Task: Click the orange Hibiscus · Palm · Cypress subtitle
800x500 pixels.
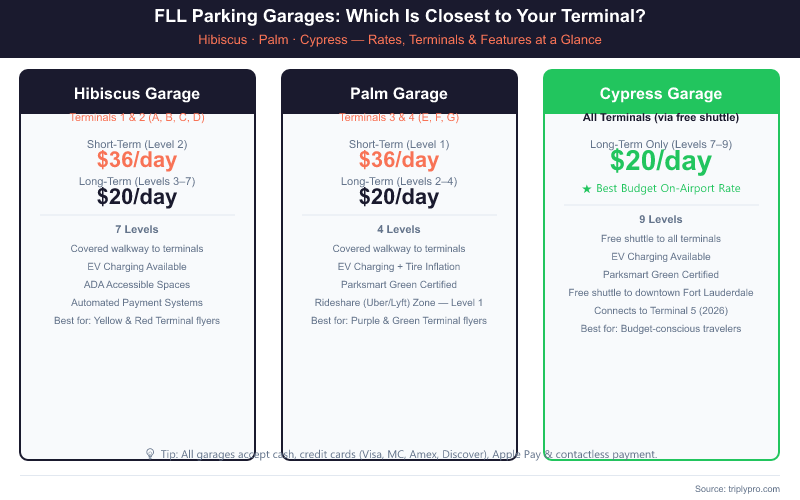Action: click(400, 40)
